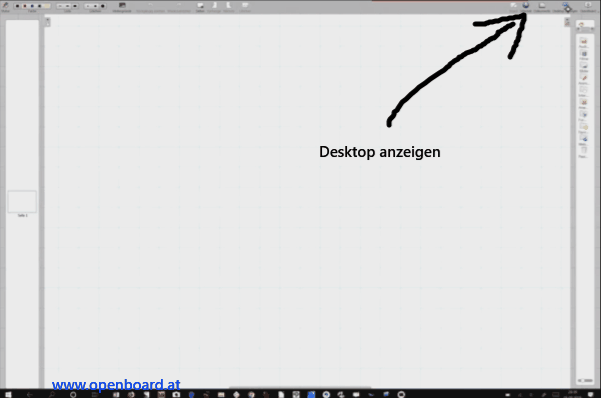Open the Seiten page options

(x=200, y=5)
